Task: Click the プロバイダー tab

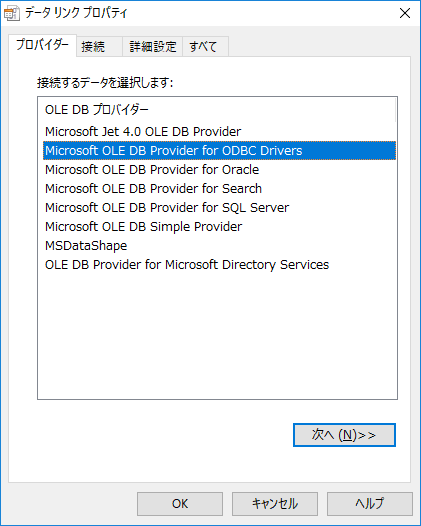Action: [x=43, y=45]
